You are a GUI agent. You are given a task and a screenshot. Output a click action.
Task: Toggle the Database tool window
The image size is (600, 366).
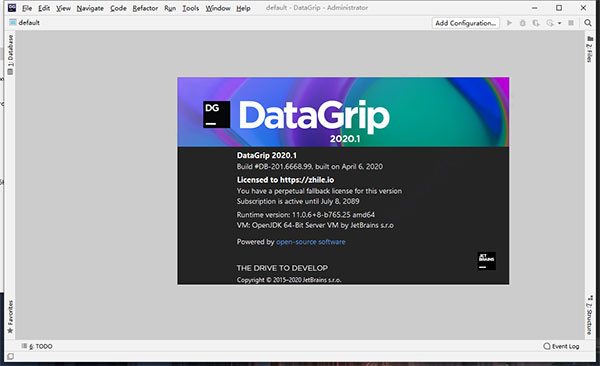coord(10,54)
